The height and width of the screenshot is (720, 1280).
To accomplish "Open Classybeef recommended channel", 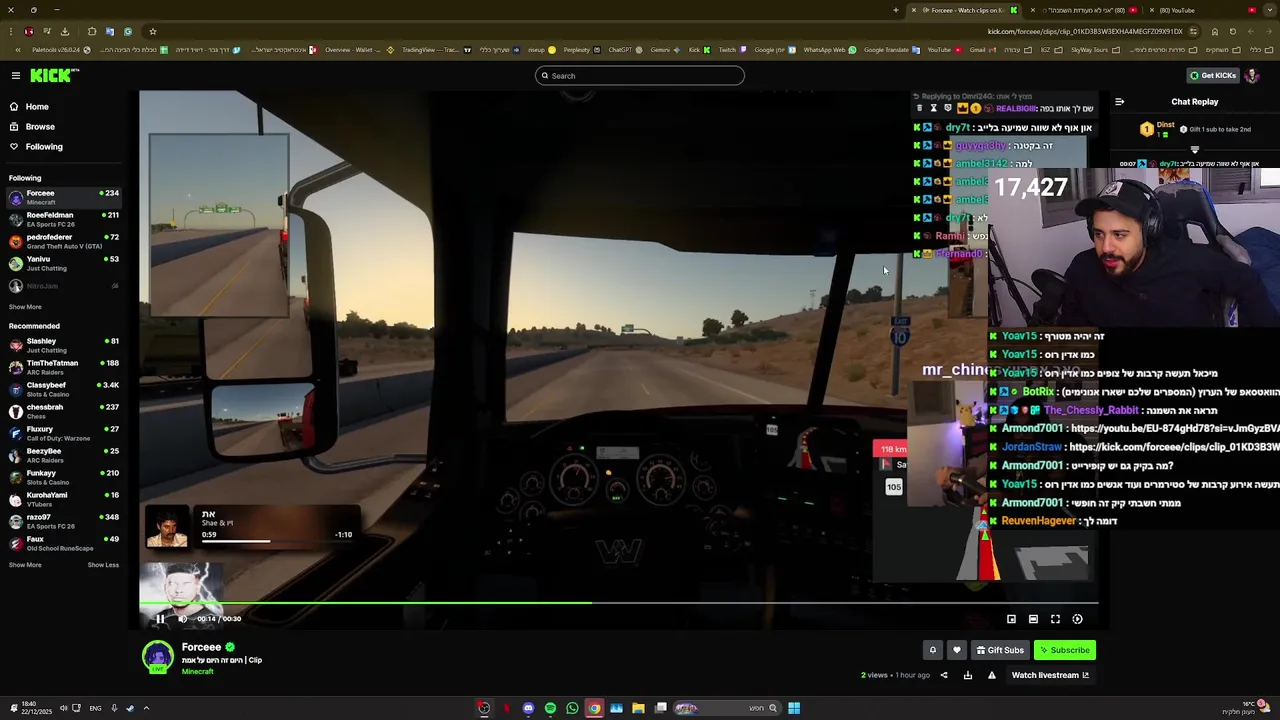I will coord(64,389).
